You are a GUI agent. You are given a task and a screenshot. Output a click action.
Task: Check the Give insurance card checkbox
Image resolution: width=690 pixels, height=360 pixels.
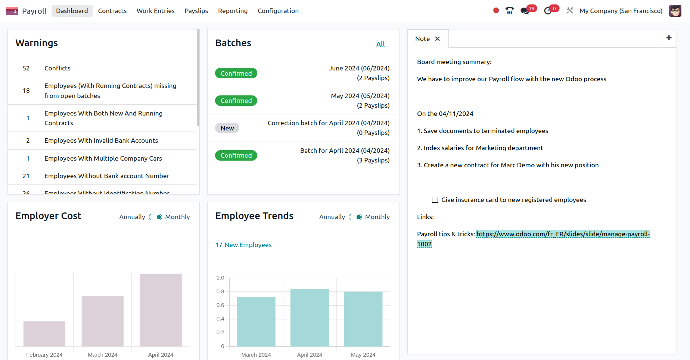click(x=435, y=200)
